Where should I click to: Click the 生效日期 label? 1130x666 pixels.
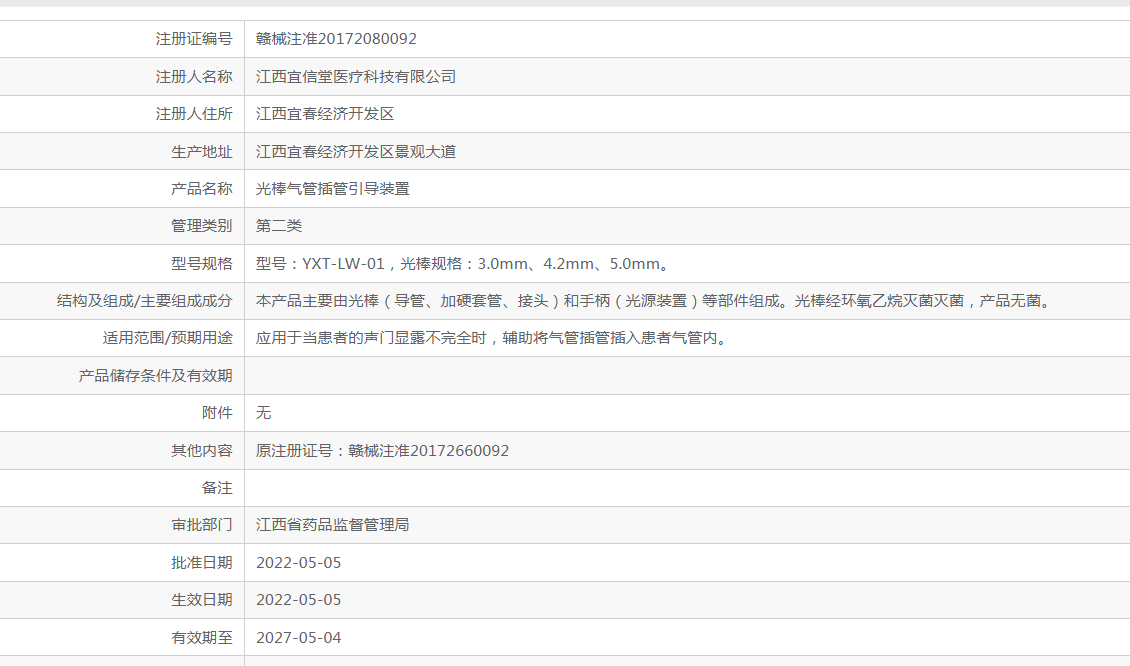pos(202,600)
